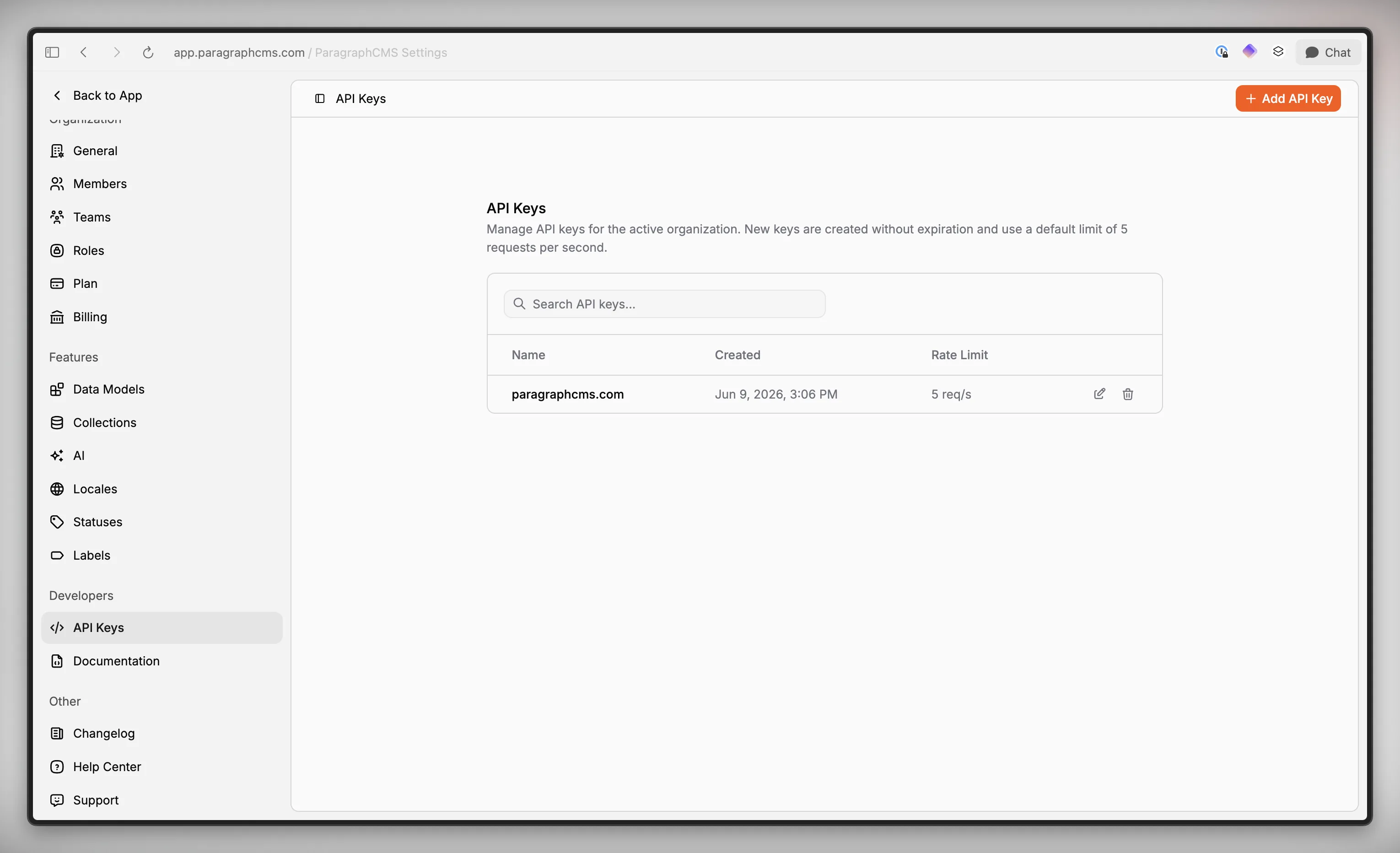Collapse the settings sidebar with panel icon
1400x853 pixels.
[320, 99]
